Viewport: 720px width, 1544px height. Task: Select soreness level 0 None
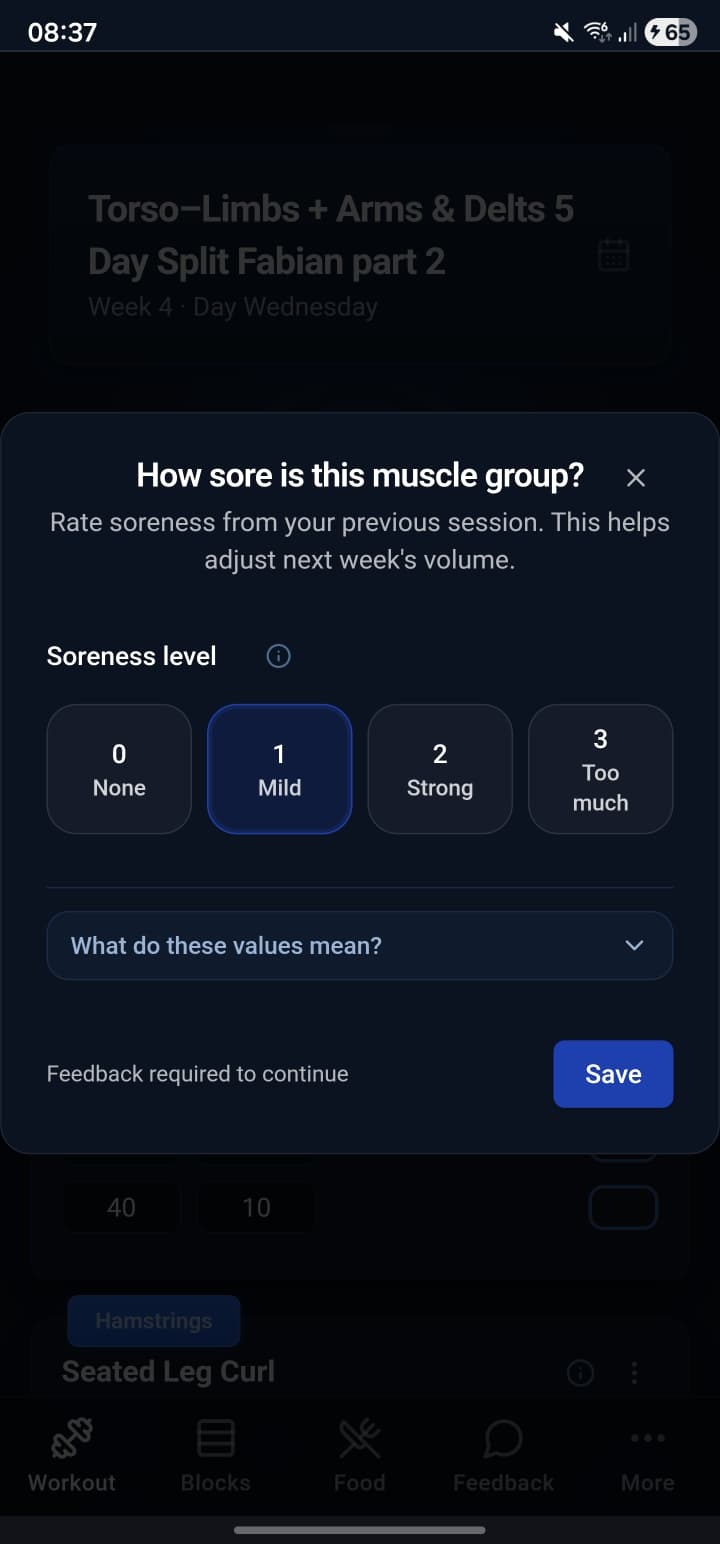click(119, 768)
